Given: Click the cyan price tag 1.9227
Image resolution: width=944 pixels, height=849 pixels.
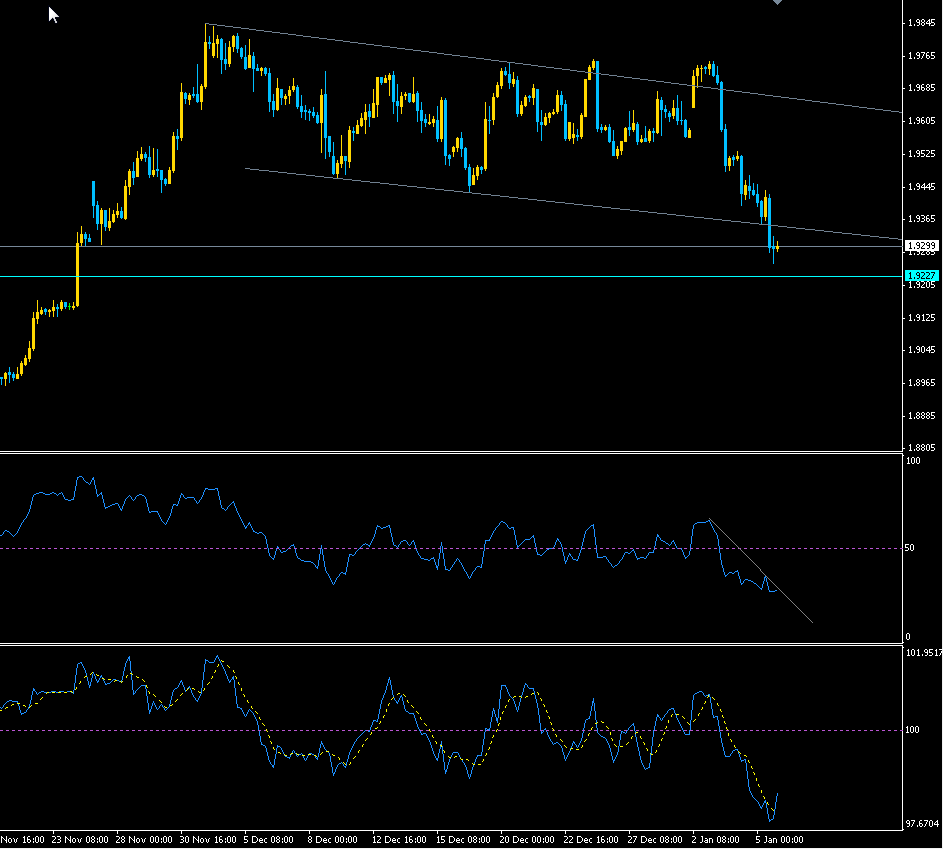Looking at the screenshot, I should (922, 276).
